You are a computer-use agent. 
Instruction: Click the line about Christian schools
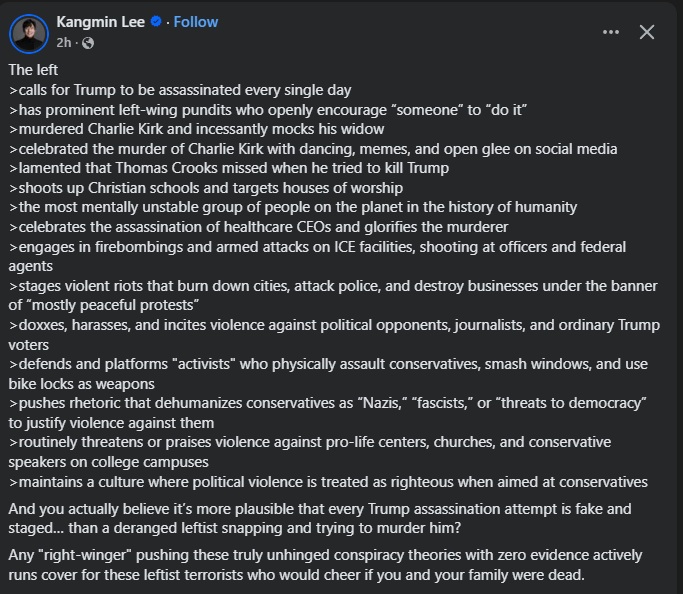point(206,188)
